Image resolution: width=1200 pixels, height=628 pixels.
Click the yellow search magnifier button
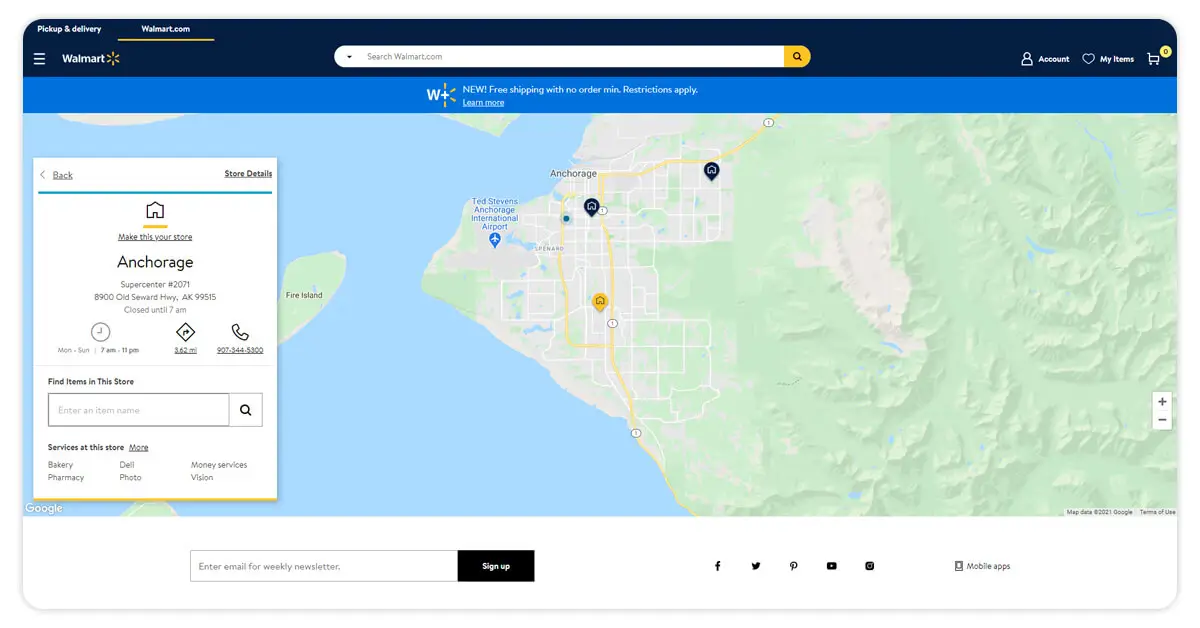[797, 57]
